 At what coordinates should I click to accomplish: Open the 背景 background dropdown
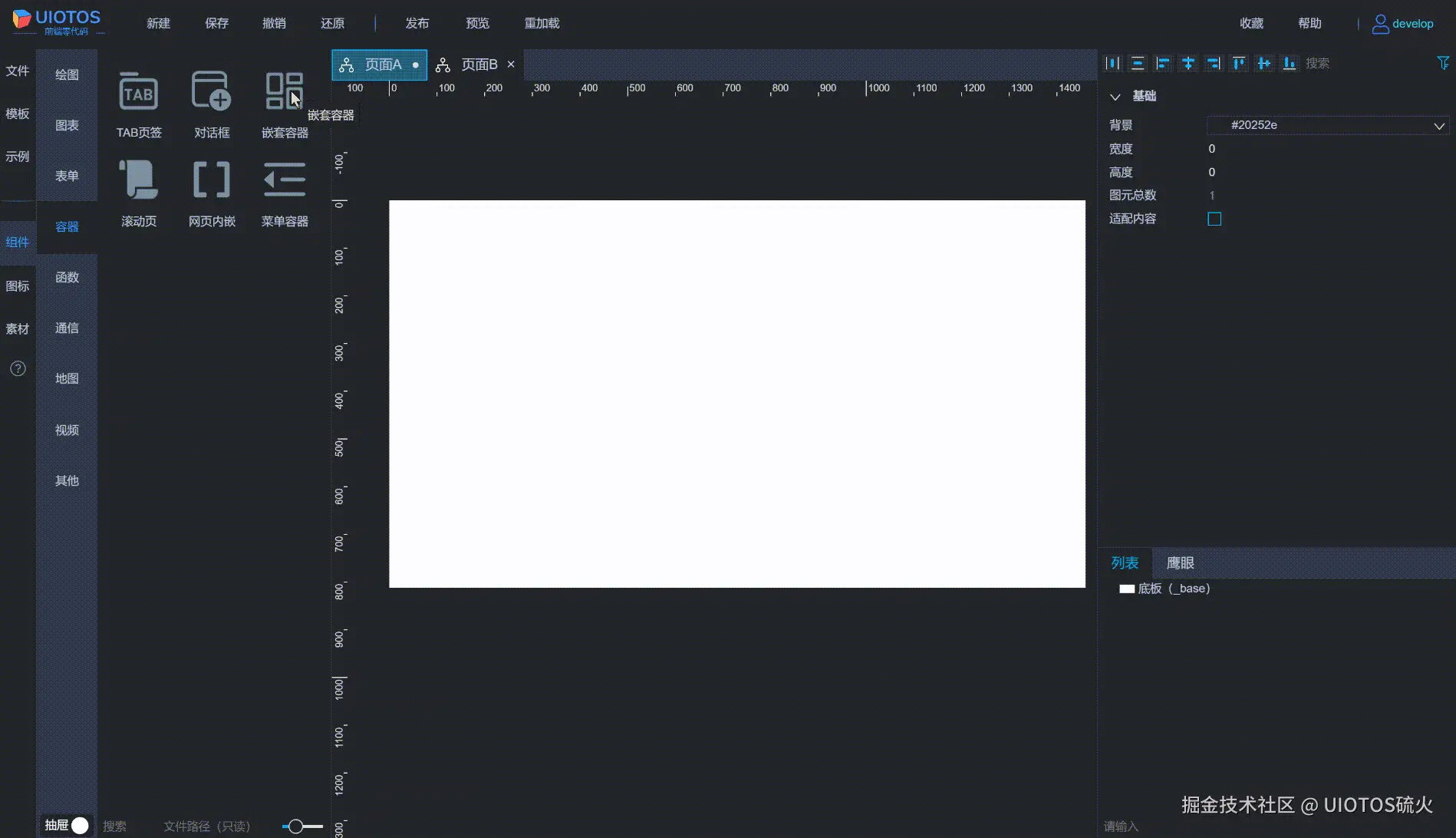tap(1439, 125)
